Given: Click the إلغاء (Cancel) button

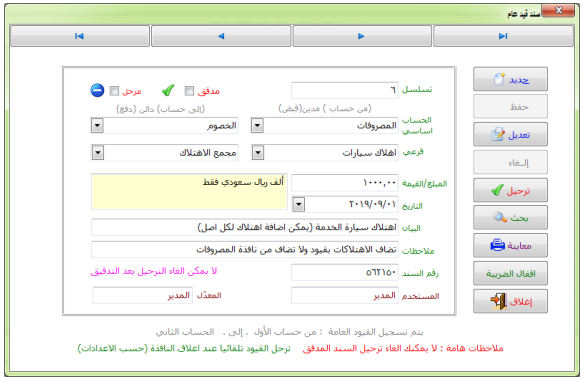Looking at the screenshot, I should click(510, 162).
